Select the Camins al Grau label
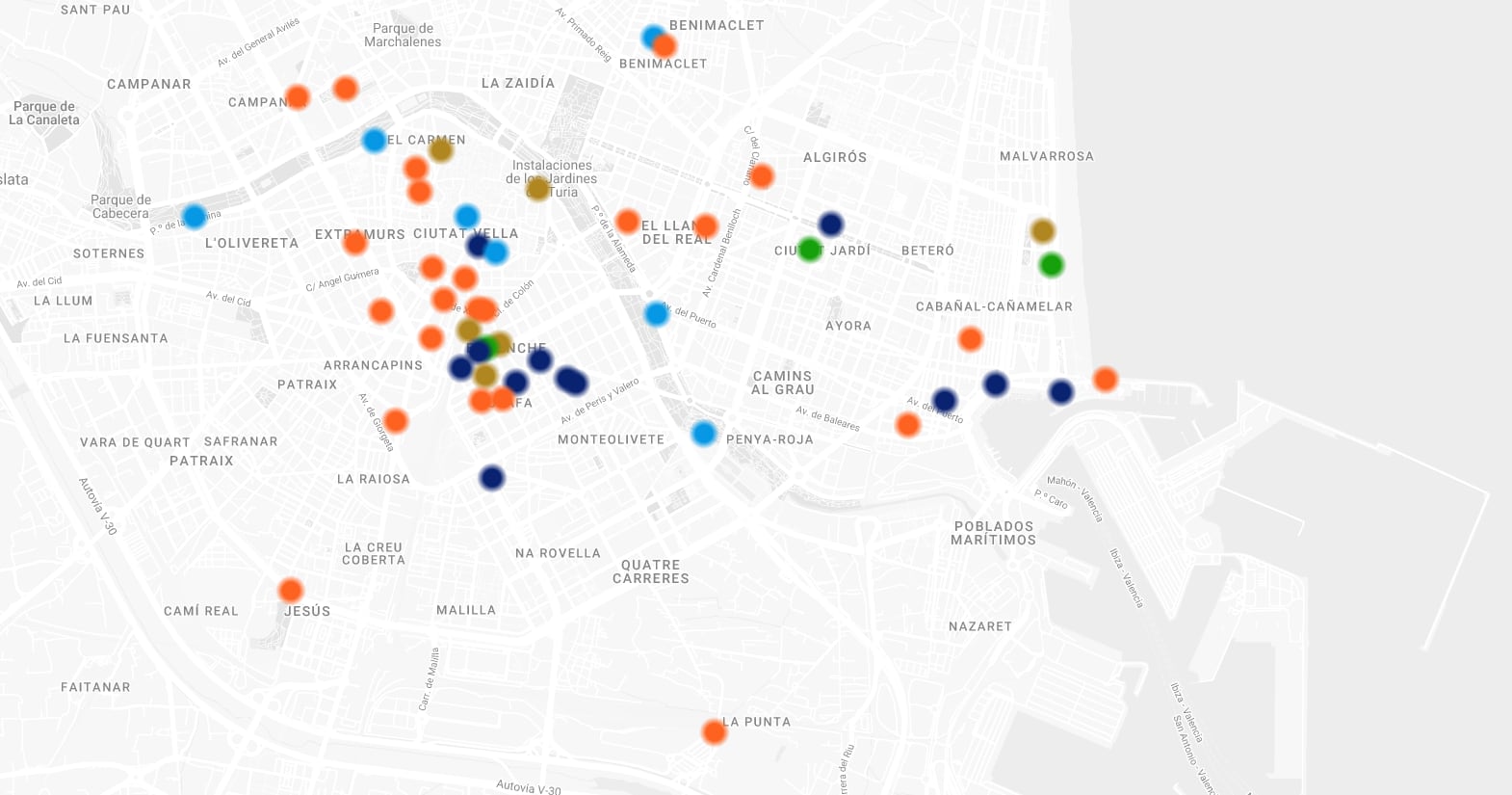 pos(783,383)
